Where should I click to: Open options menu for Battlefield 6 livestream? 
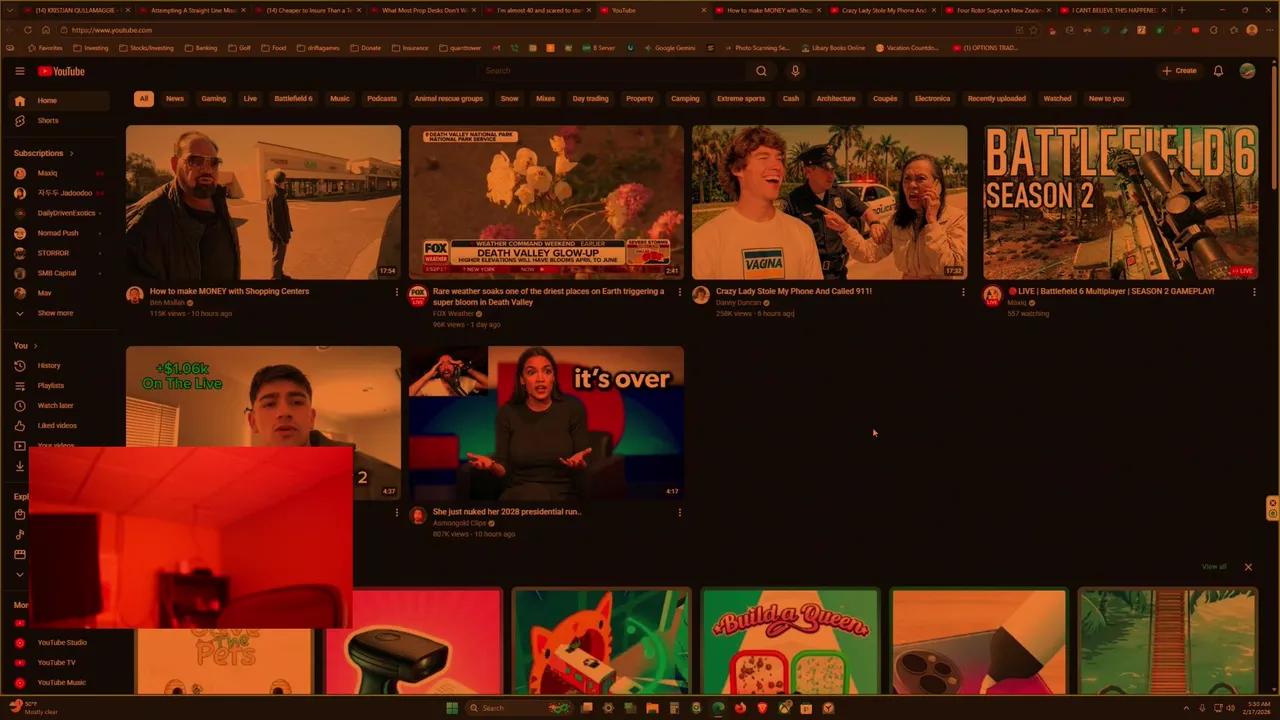[x=1254, y=292]
